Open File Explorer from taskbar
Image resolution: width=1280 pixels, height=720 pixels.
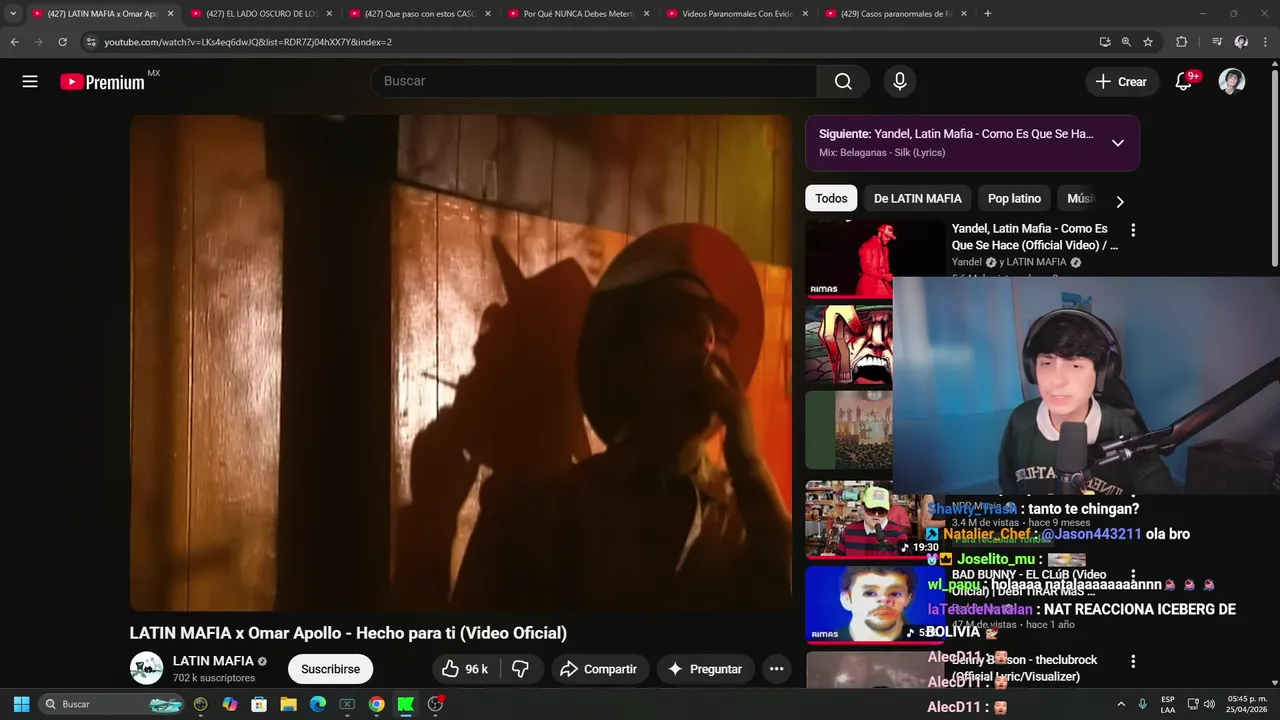288,704
